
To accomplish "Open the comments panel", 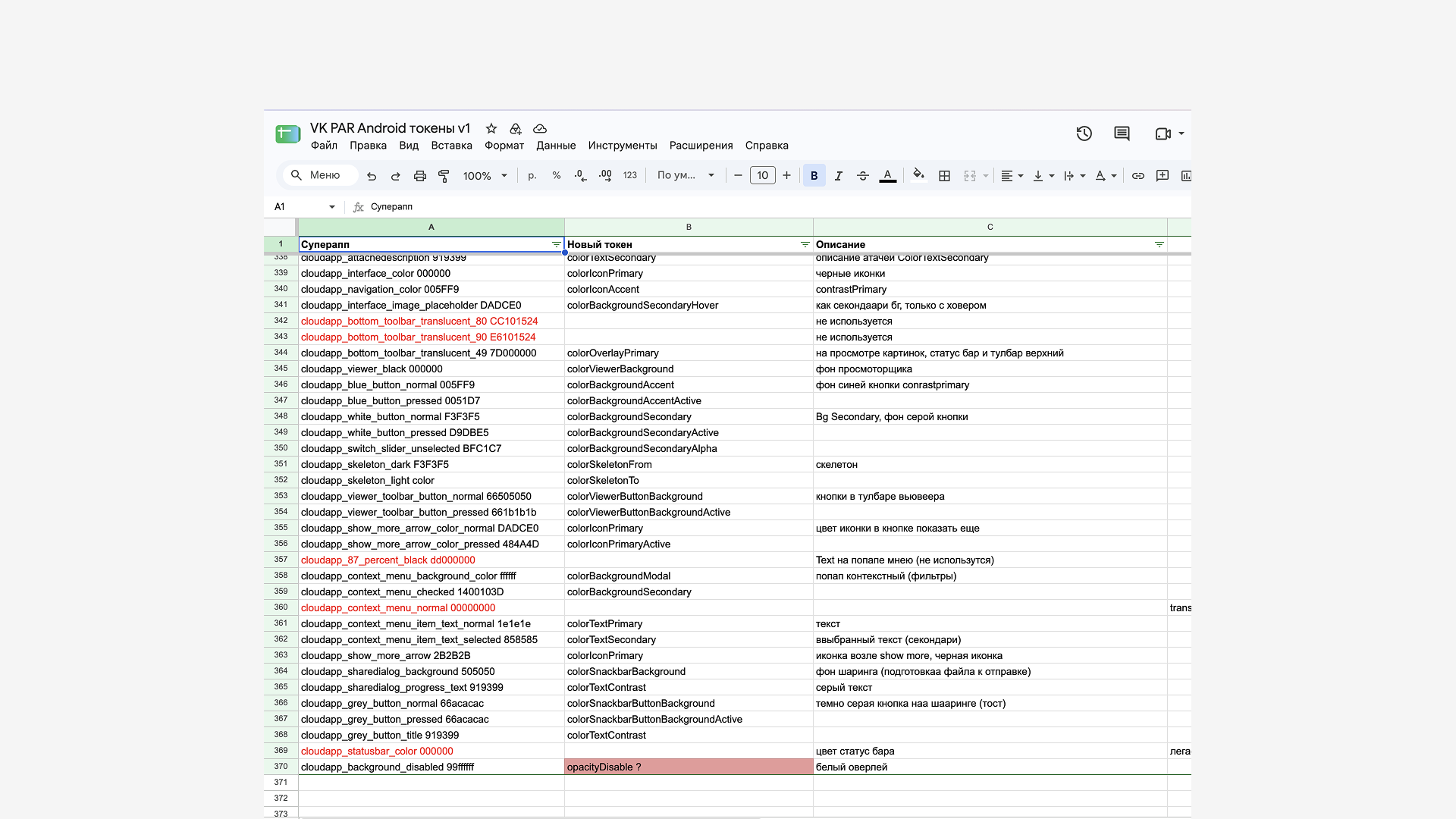I will pos(1122,133).
